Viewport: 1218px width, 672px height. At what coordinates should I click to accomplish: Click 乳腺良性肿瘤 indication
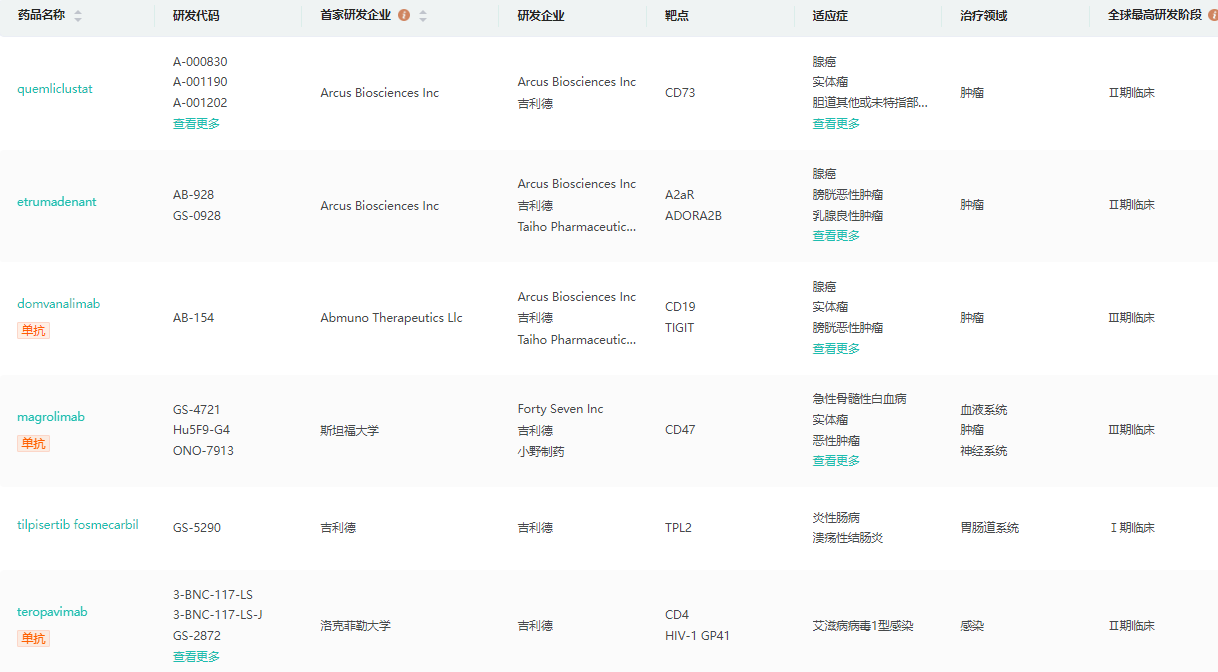pos(848,216)
